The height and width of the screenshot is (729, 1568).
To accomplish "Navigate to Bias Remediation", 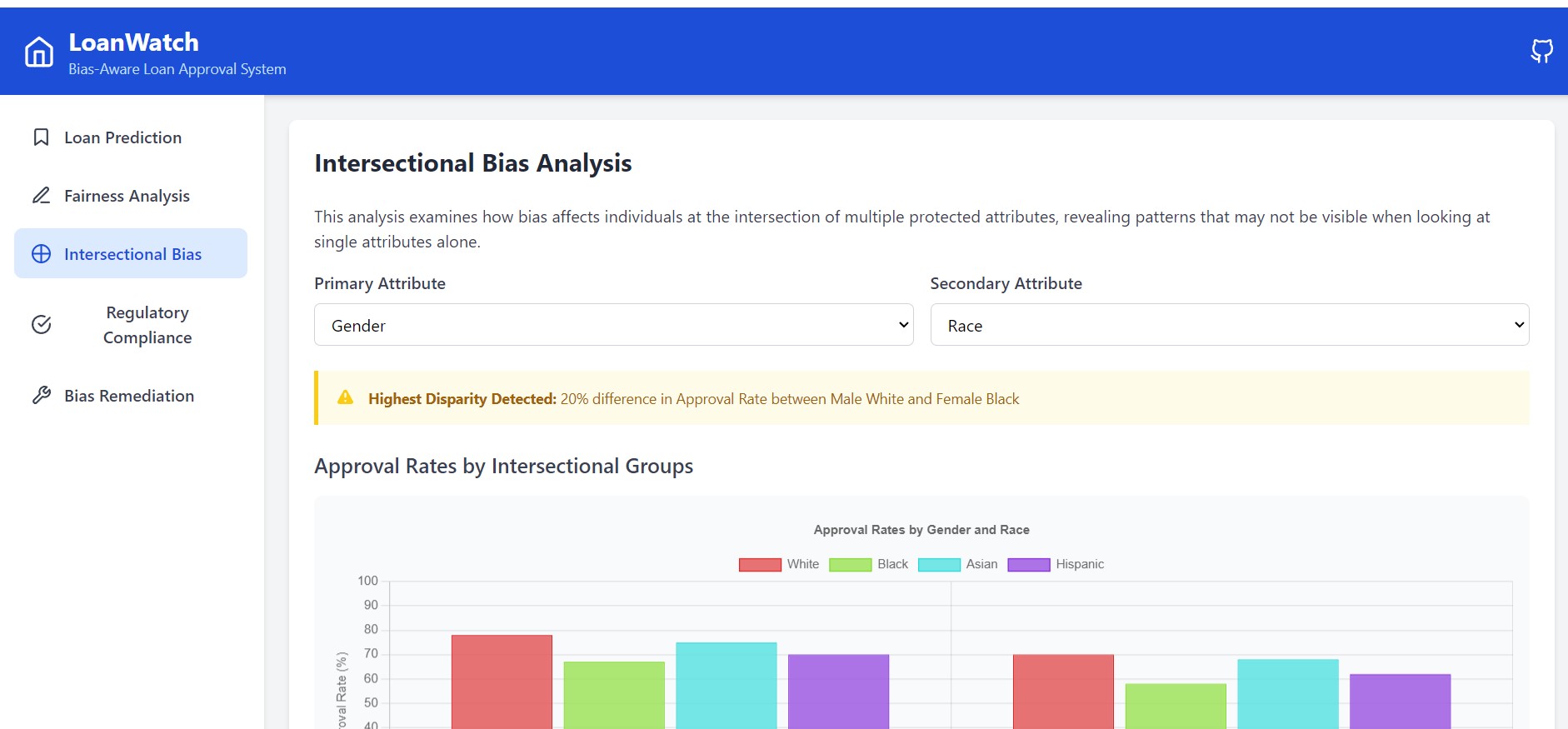I will tap(131, 396).
